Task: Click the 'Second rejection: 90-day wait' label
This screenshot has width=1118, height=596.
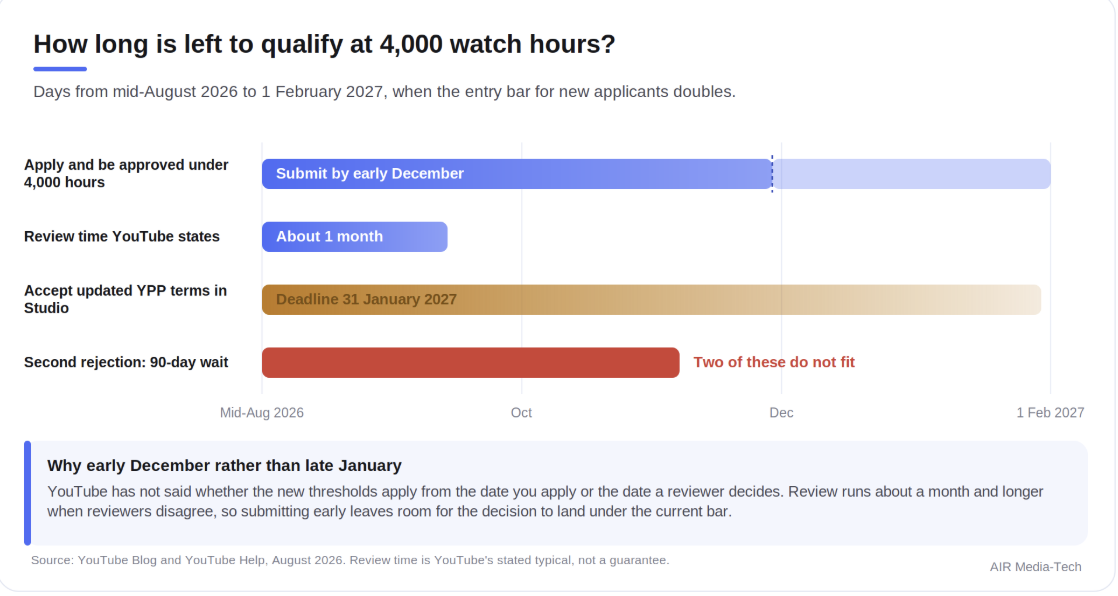Action: pyautogui.click(x=126, y=362)
